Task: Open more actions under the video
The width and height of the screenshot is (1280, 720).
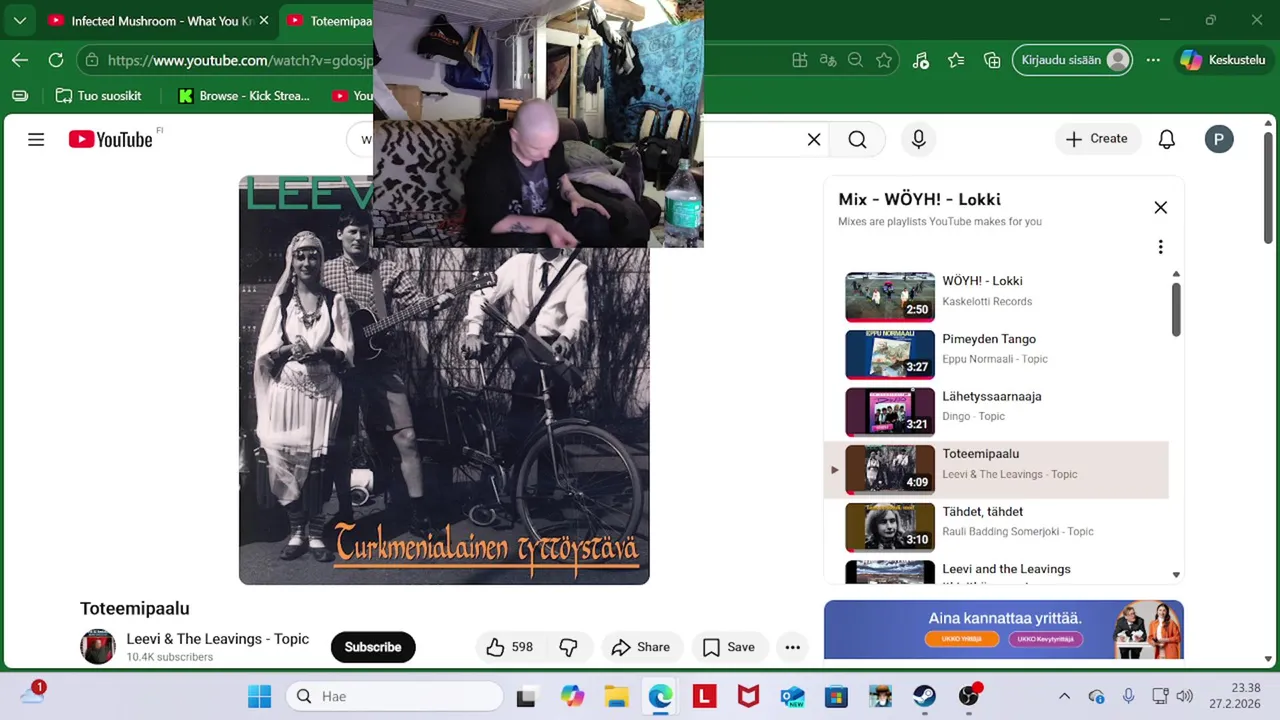Action: click(x=792, y=647)
